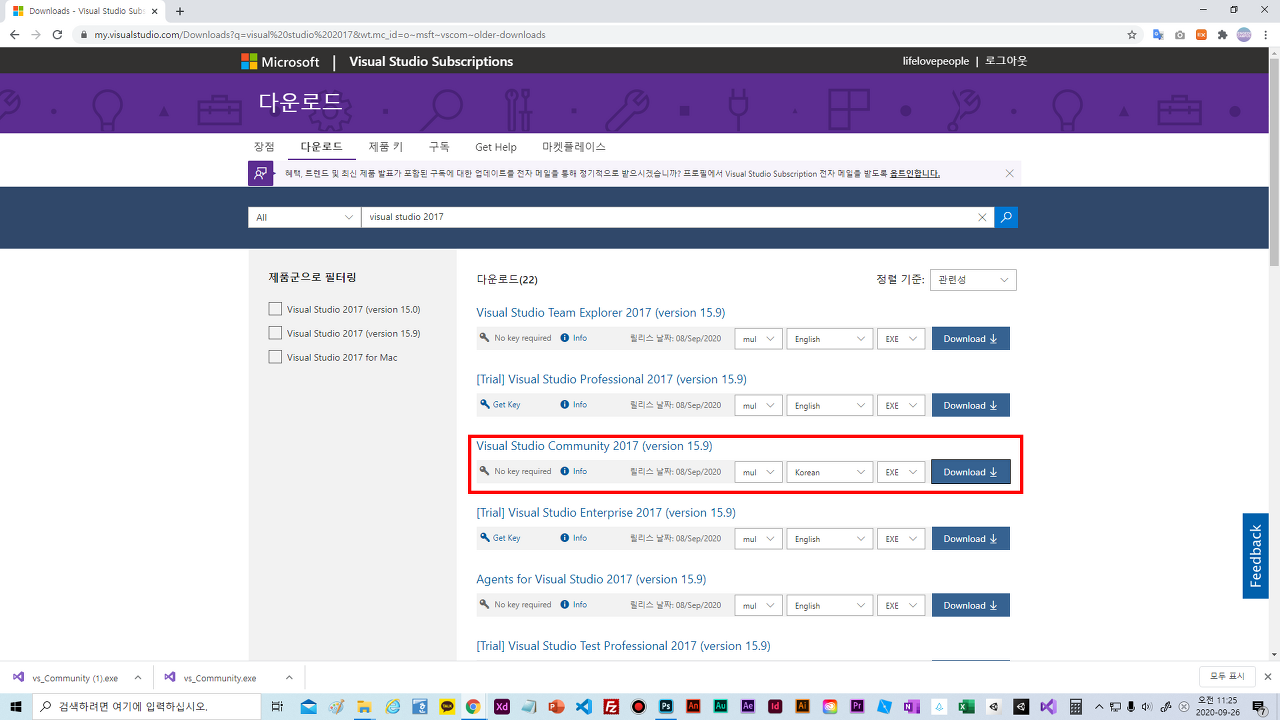This screenshot has width=1280, height=720.
Task: Open Excel from the taskbar
Action: (x=966, y=706)
